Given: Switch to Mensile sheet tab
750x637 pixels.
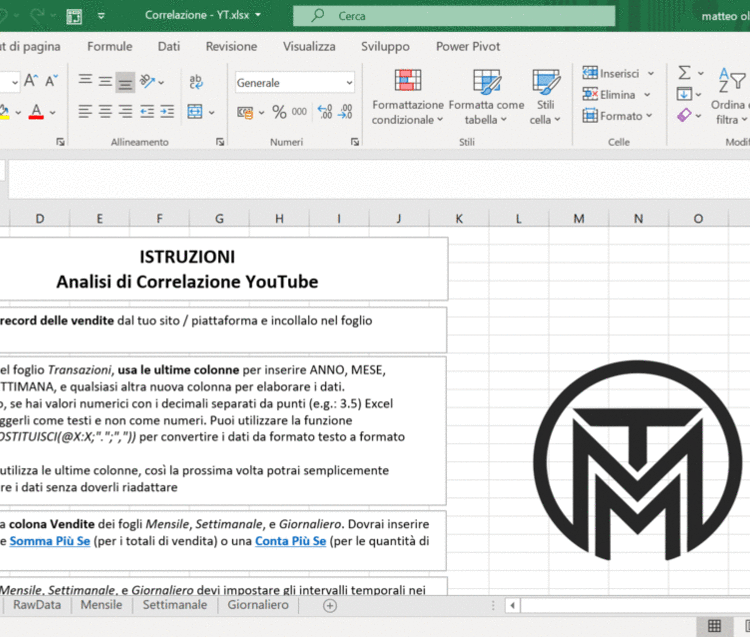Looking at the screenshot, I should pos(101,605).
